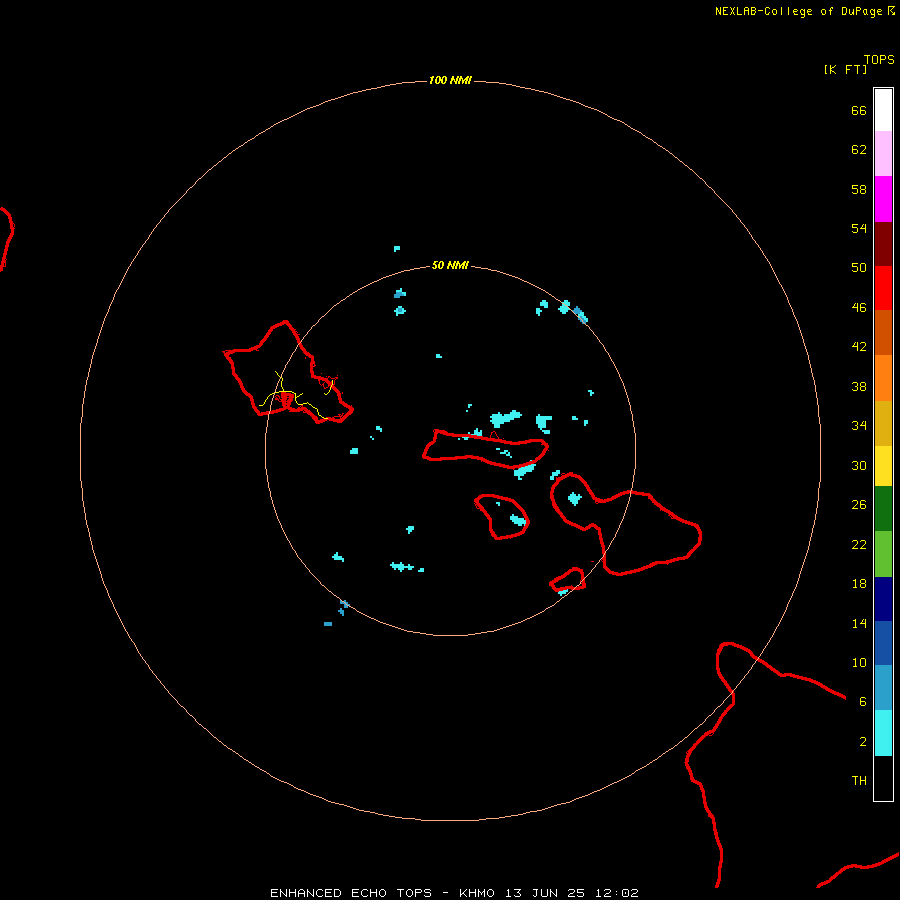Click the cyan swatch between 6 and 2
The height and width of the screenshot is (900, 900).
pyautogui.click(x=883, y=733)
